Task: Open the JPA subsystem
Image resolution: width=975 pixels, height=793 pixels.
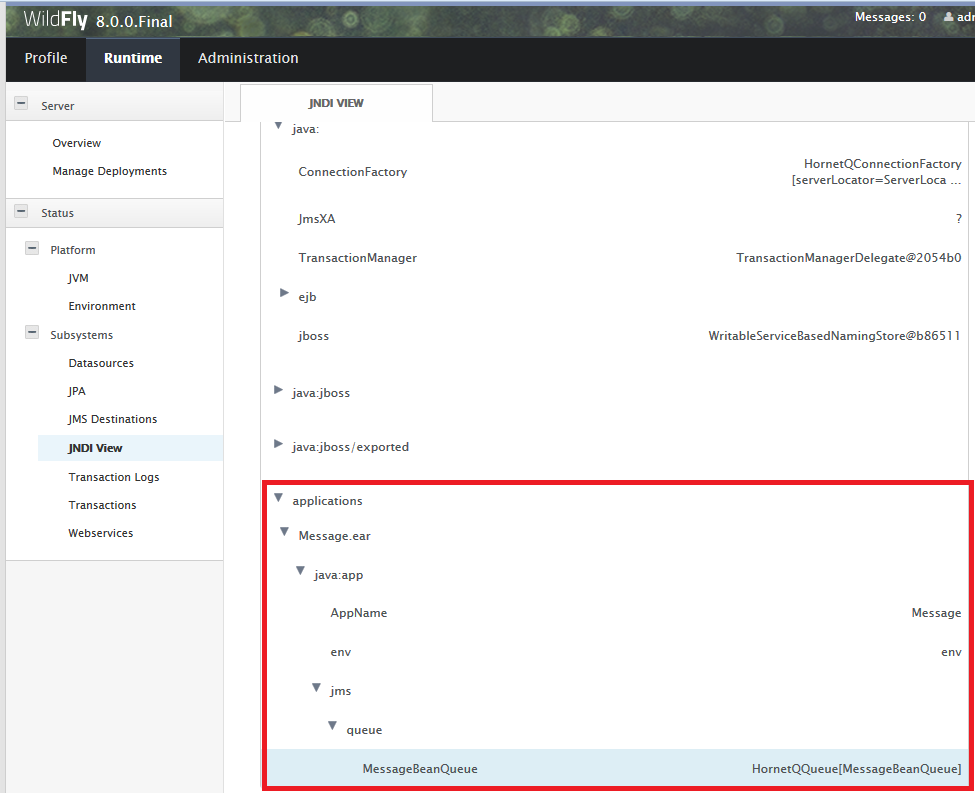Action: (x=77, y=391)
